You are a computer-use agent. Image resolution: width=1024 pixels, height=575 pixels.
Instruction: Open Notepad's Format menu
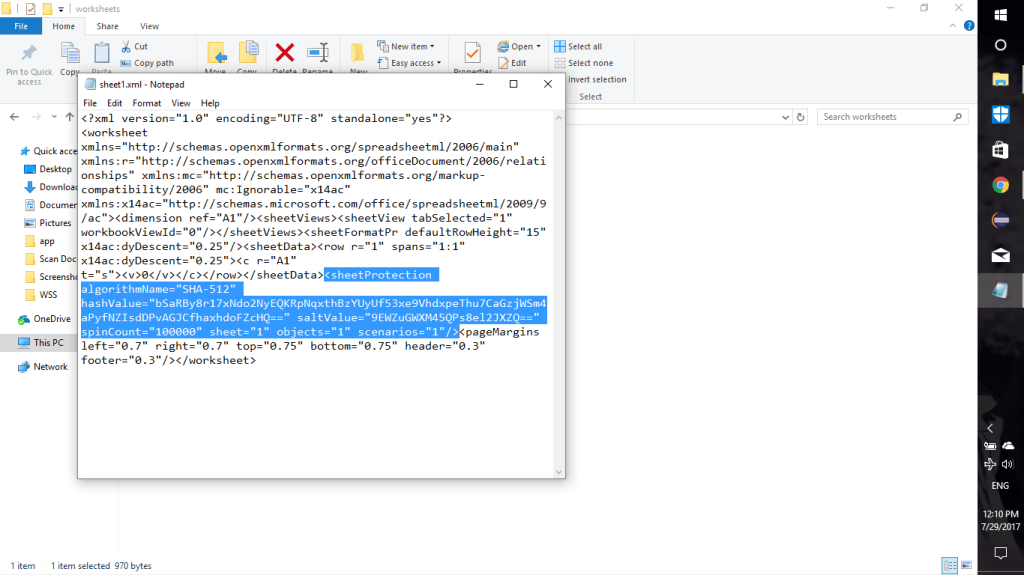coord(146,103)
